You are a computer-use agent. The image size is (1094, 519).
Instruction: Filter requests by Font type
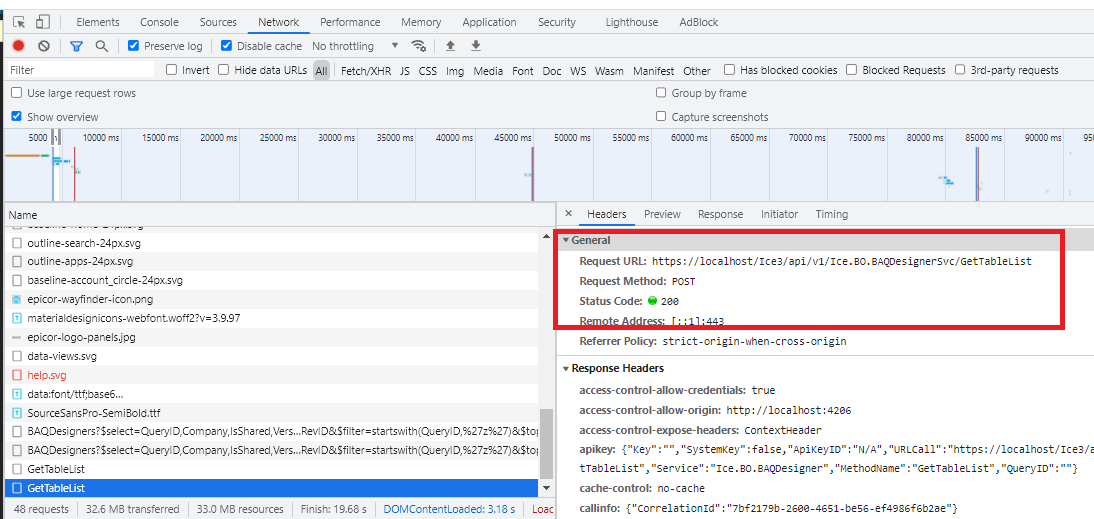[x=523, y=70]
